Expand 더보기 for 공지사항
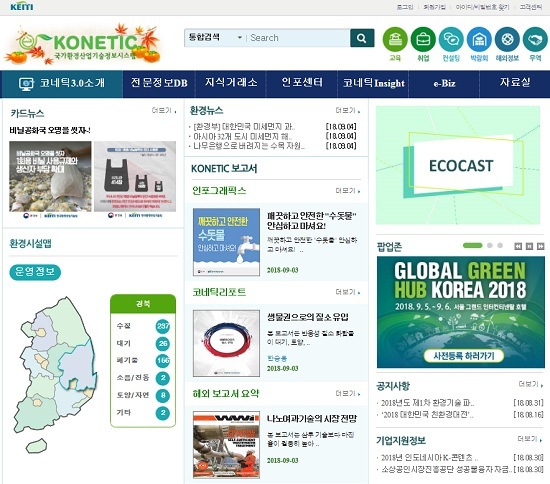Screen dimensions: 550x484 [x=530, y=384]
